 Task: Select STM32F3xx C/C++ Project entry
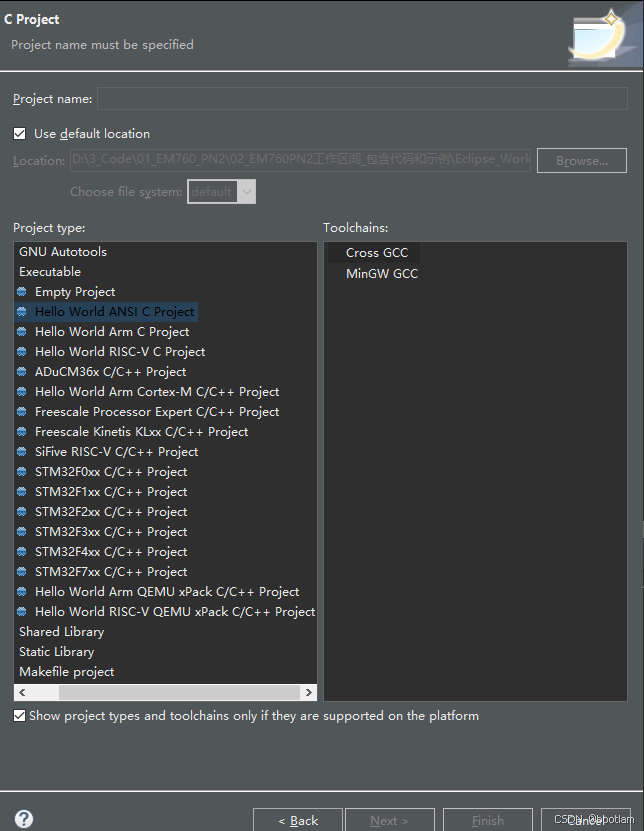coord(111,532)
